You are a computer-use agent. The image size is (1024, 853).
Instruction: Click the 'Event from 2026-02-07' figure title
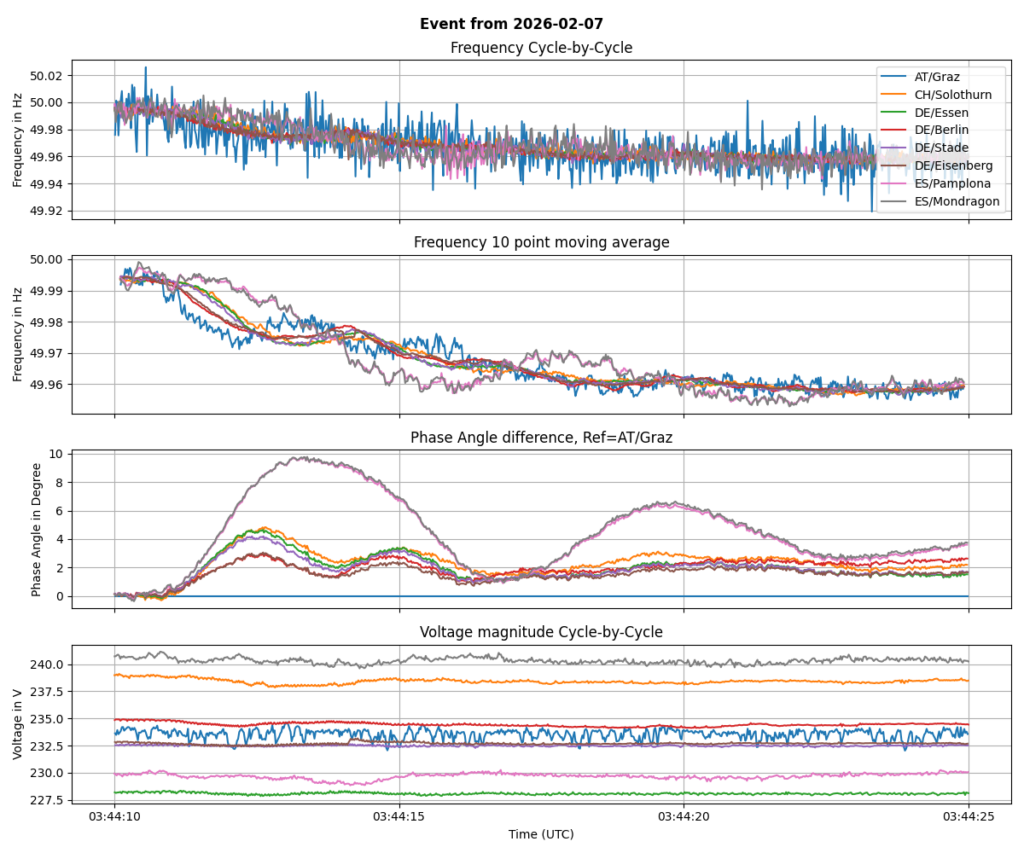[x=512, y=23]
